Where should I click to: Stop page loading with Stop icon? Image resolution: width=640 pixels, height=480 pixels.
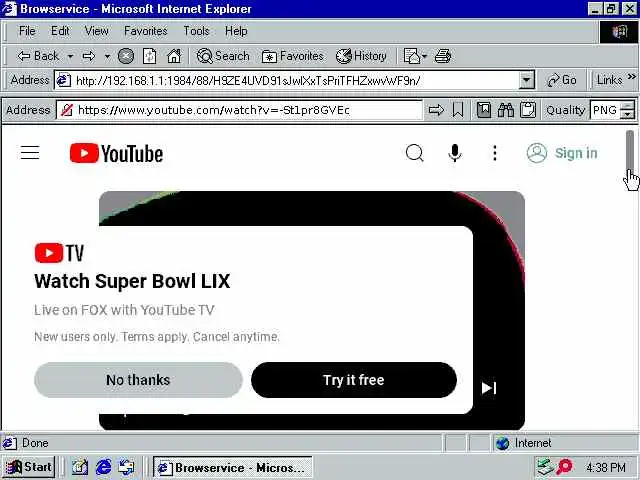[x=126, y=56]
